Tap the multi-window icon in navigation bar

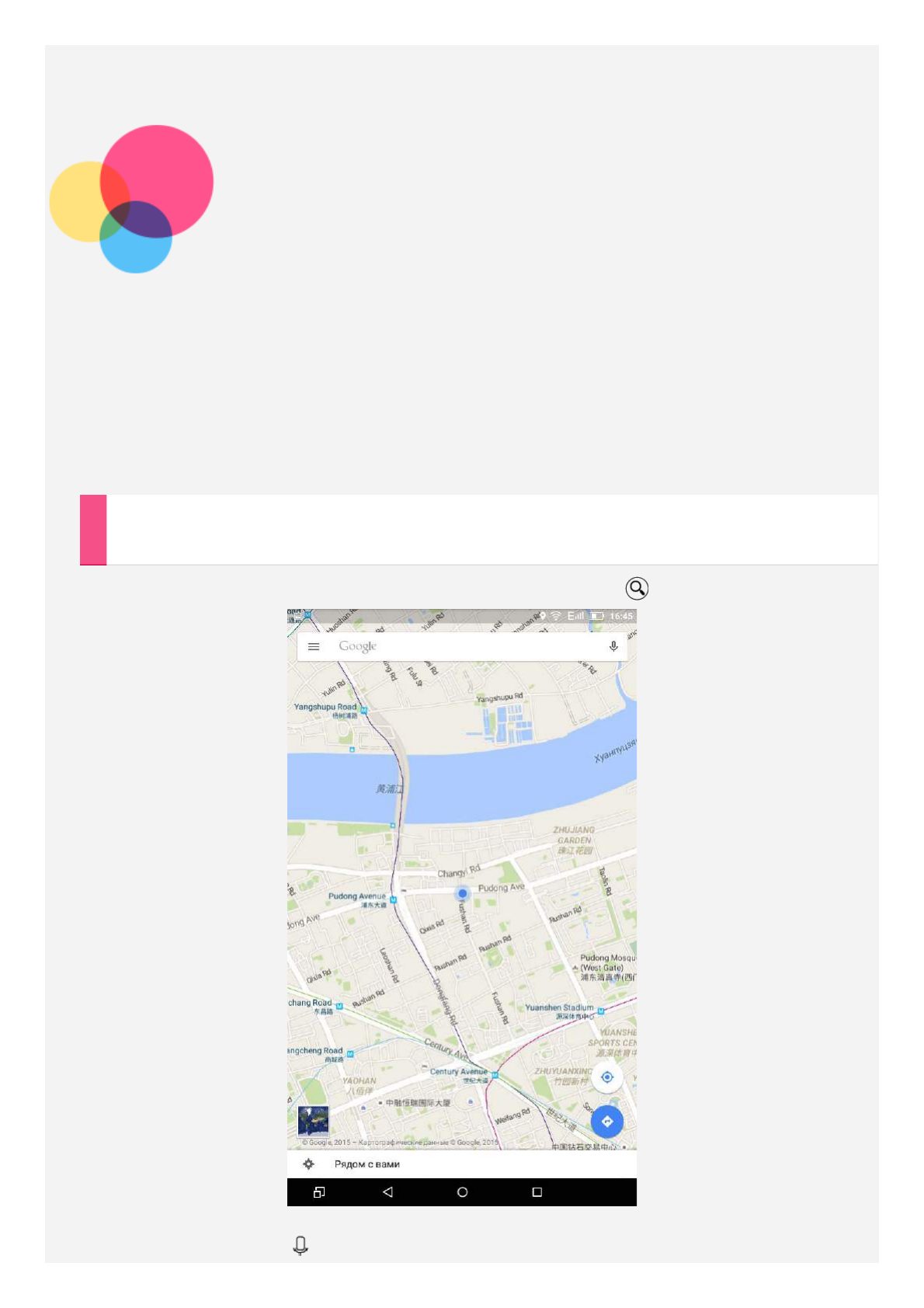[318, 1191]
